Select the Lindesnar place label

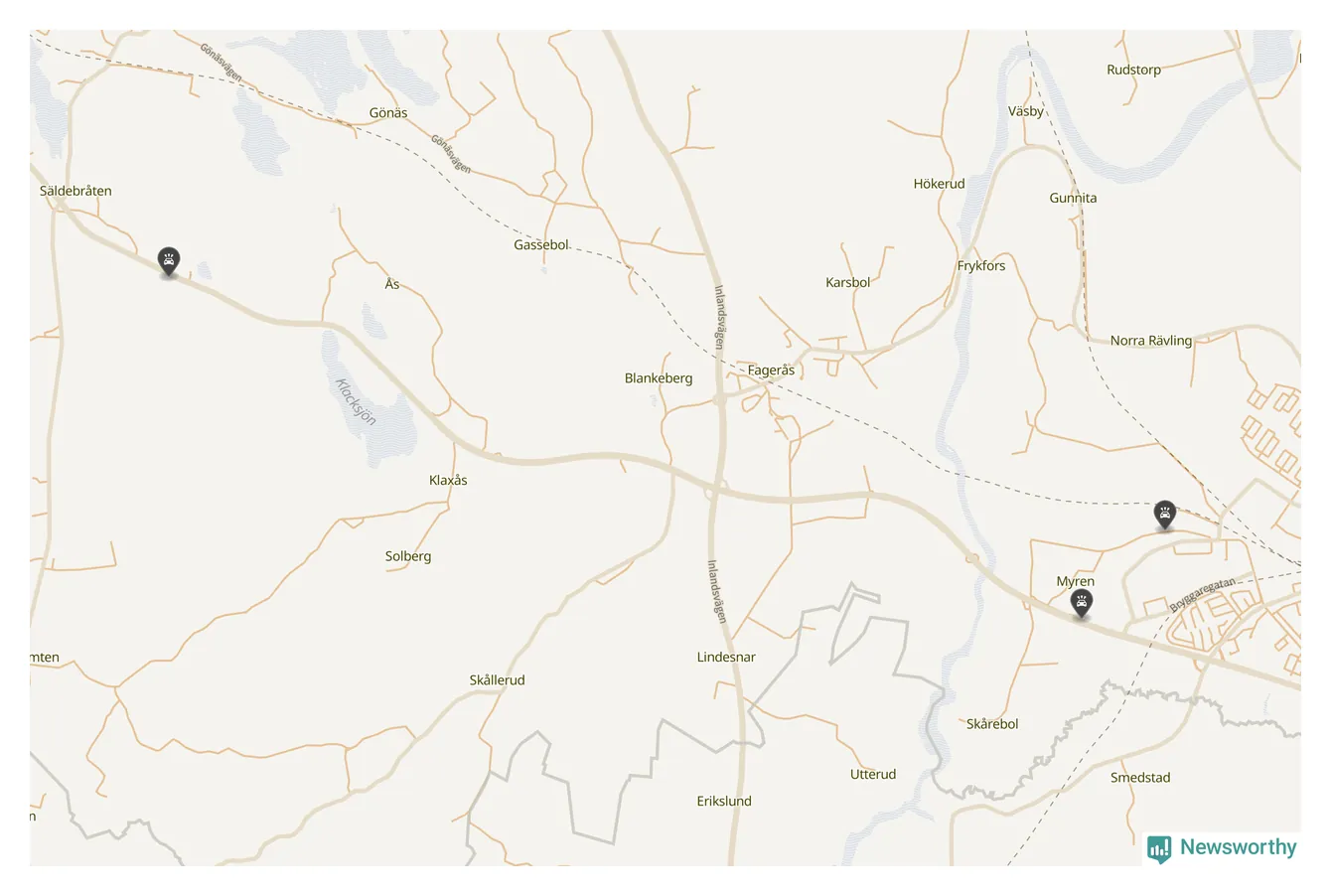(726, 658)
